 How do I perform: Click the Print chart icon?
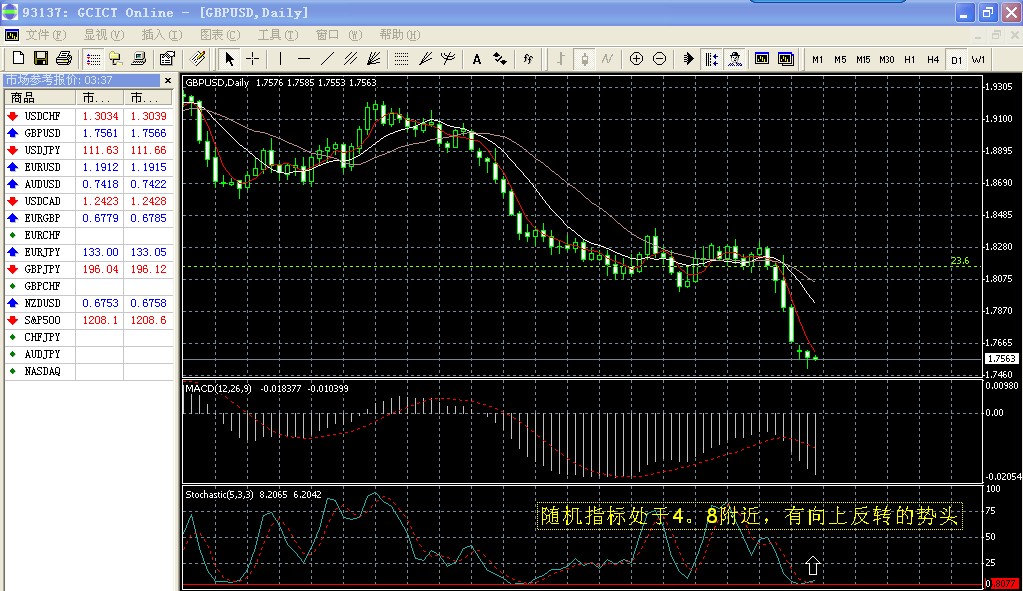tap(63, 59)
